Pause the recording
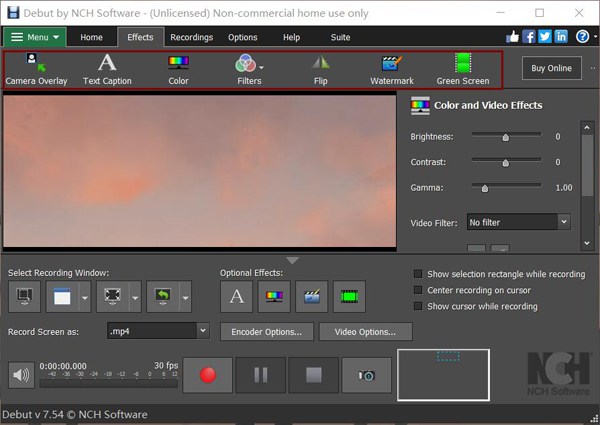The width and height of the screenshot is (600, 425). pyautogui.click(x=261, y=375)
